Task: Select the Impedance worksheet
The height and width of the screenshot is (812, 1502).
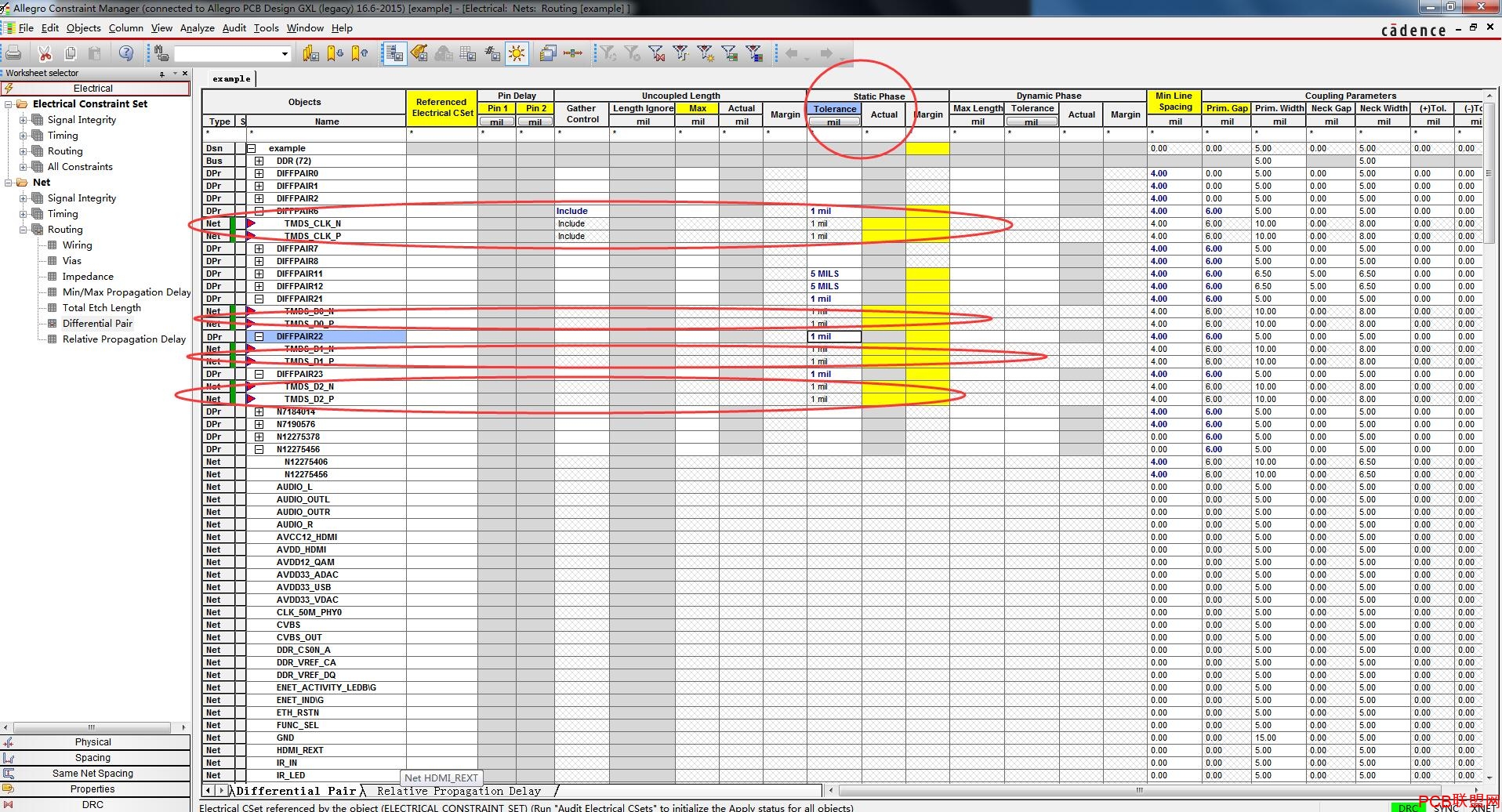Action: point(88,277)
